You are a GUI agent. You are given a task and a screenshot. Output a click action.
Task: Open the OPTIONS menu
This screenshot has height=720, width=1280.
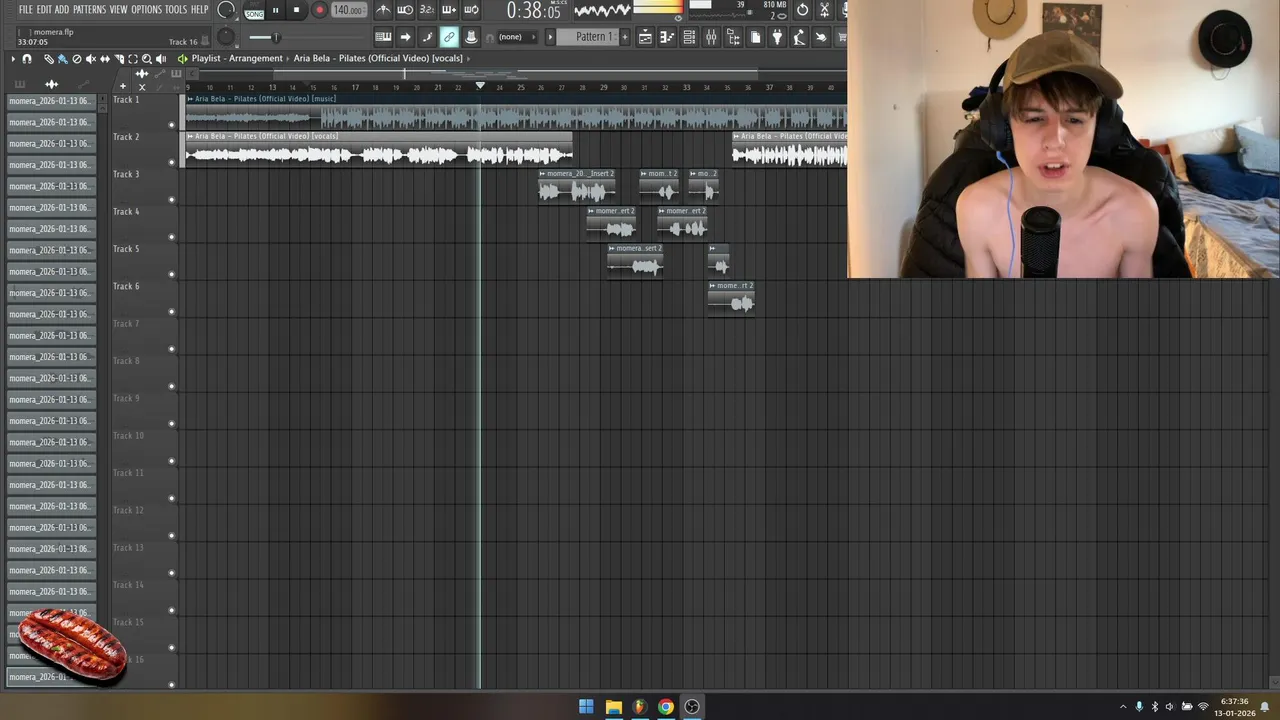146,10
